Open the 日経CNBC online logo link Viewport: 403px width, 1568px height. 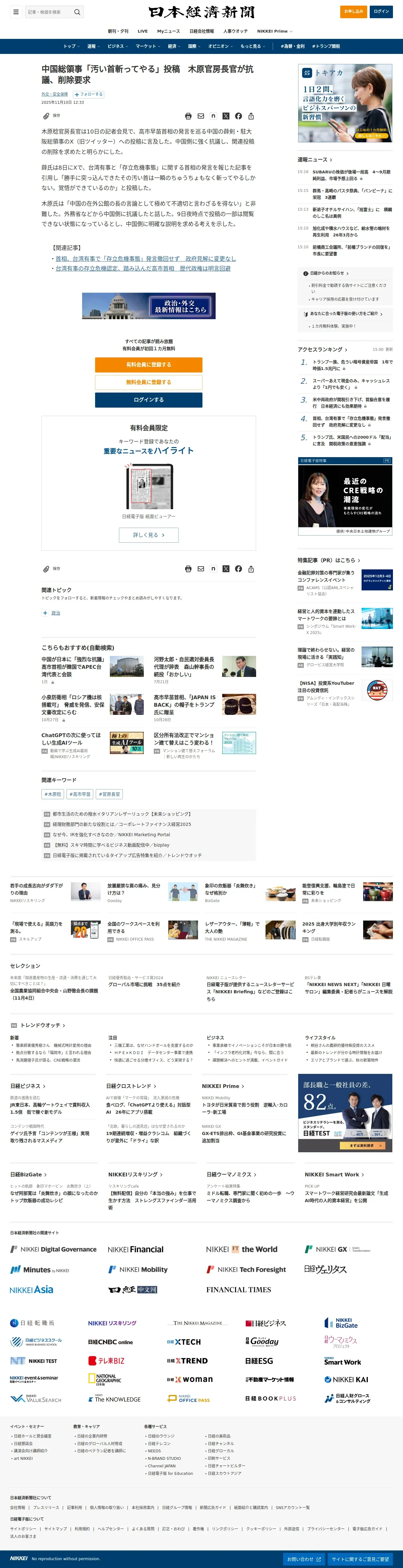[110, 1342]
